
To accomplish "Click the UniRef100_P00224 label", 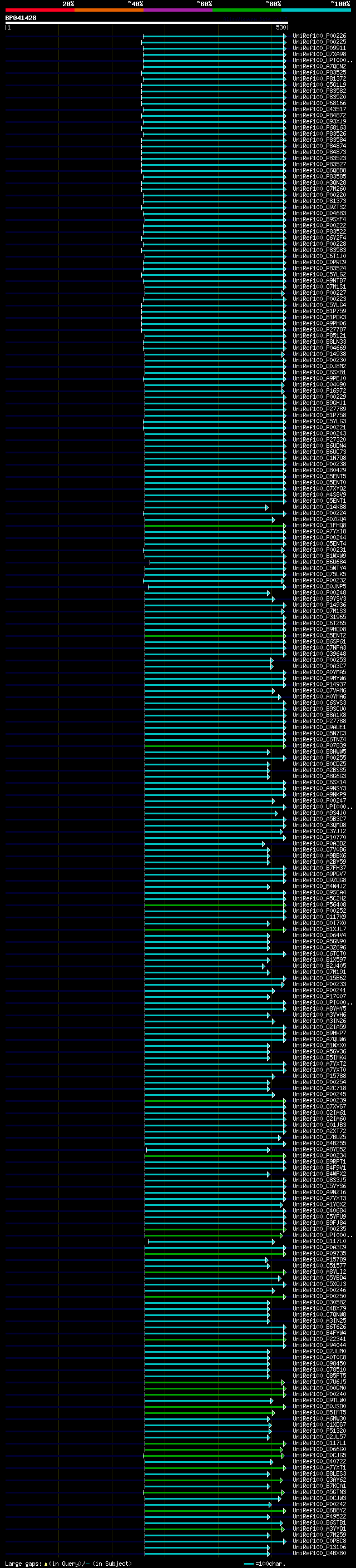I will coord(319,513).
